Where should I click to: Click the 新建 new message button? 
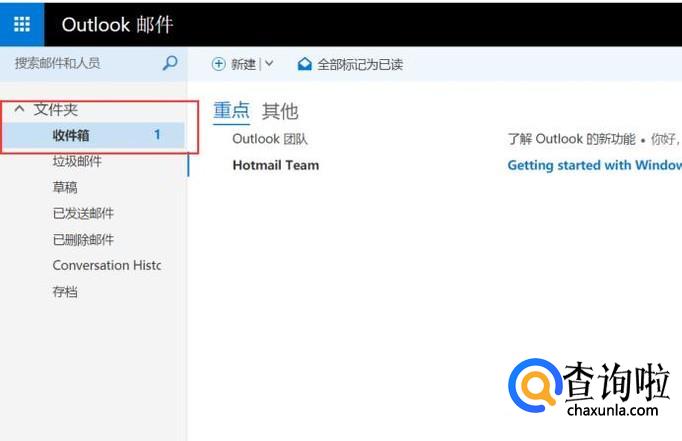click(243, 64)
